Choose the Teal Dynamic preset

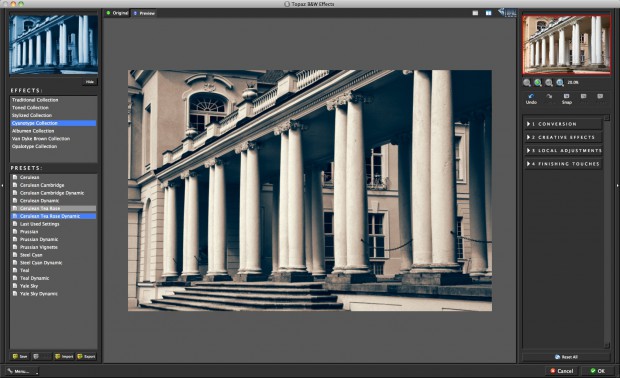coord(53,278)
